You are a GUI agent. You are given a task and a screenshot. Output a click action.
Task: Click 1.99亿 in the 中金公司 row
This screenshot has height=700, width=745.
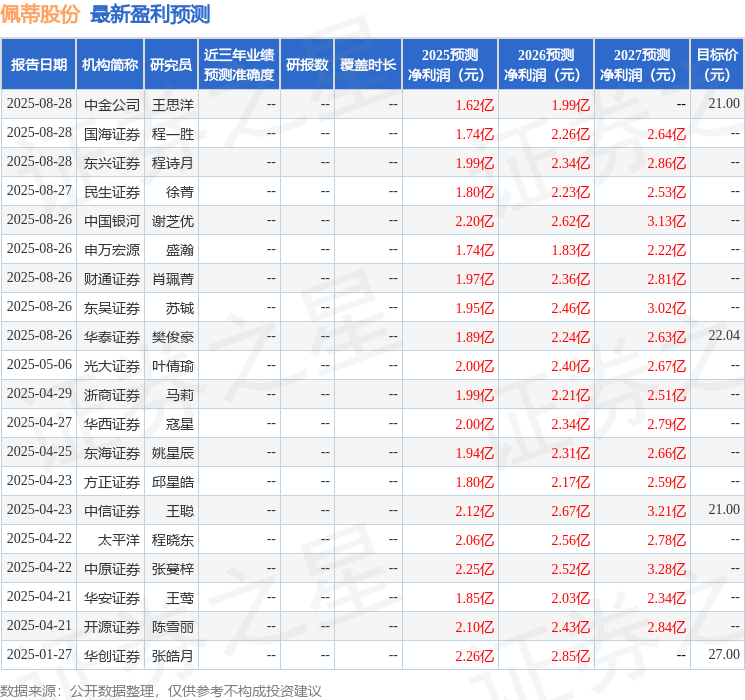point(571,105)
